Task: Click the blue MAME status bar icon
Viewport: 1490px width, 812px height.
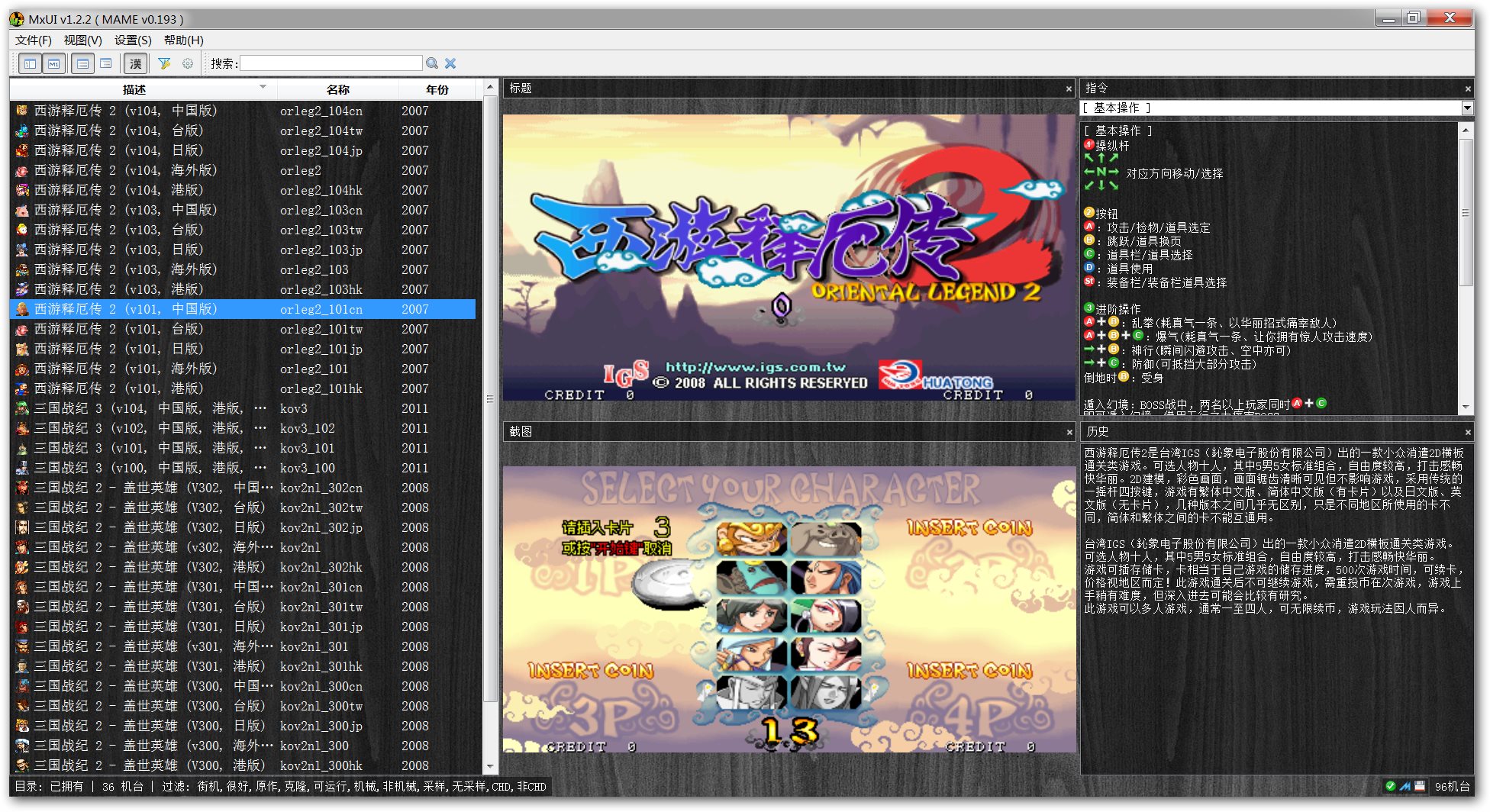Action: point(1405,786)
